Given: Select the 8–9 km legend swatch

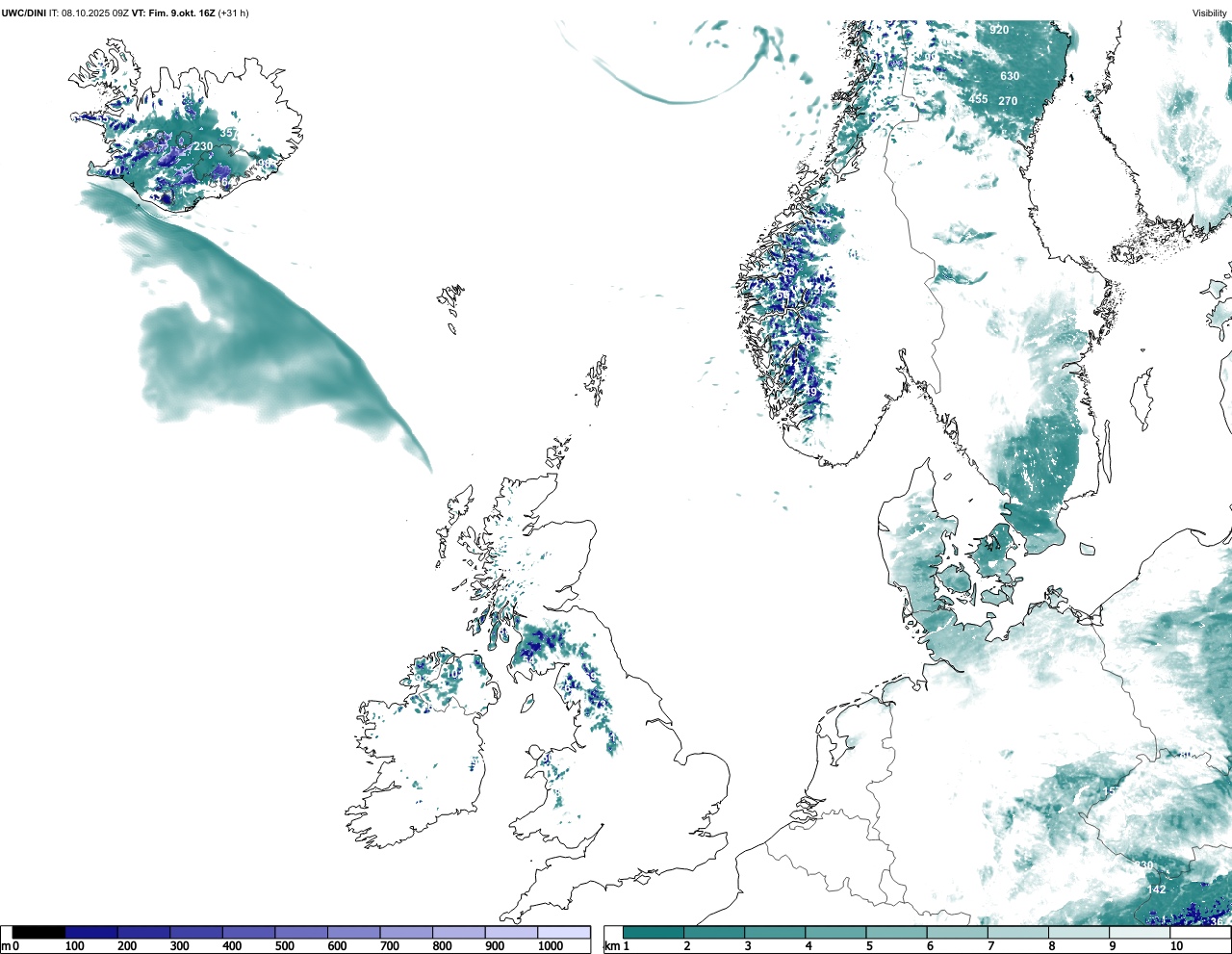Looking at the screenshot, I should [x=1078, y=932].
